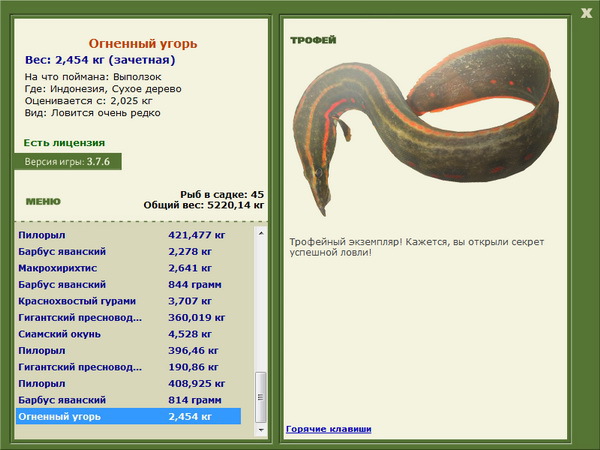Select Пилорыл 408,925 кг row
The height and width of the screenshot is (450, 600).
(129, 383)
